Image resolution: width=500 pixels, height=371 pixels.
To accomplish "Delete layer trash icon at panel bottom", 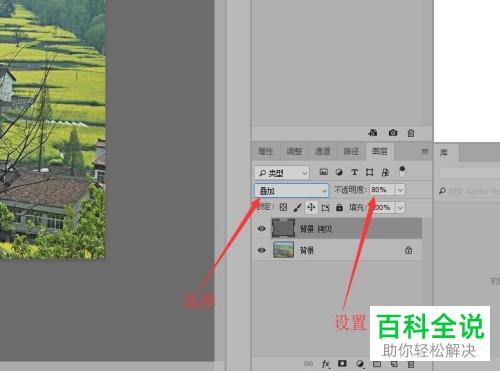I will [411, 364].
